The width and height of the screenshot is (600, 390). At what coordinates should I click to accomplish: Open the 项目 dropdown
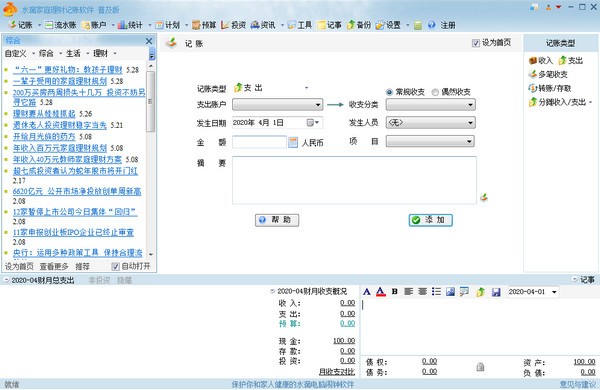[x=430, y=142]
